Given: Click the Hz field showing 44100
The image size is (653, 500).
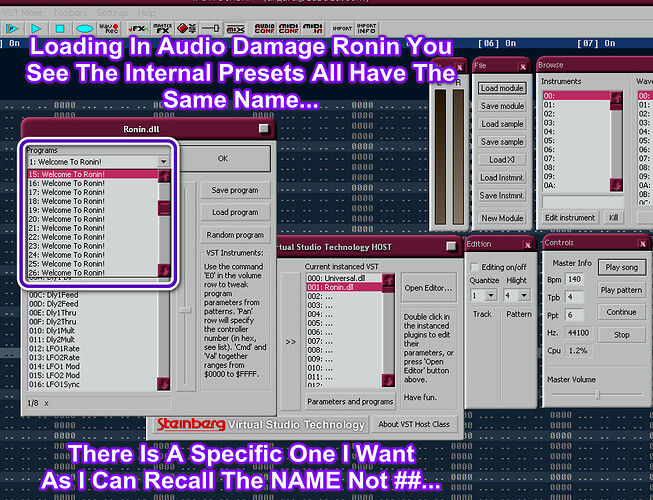Looking at the screenshot, I should (578, 333).
